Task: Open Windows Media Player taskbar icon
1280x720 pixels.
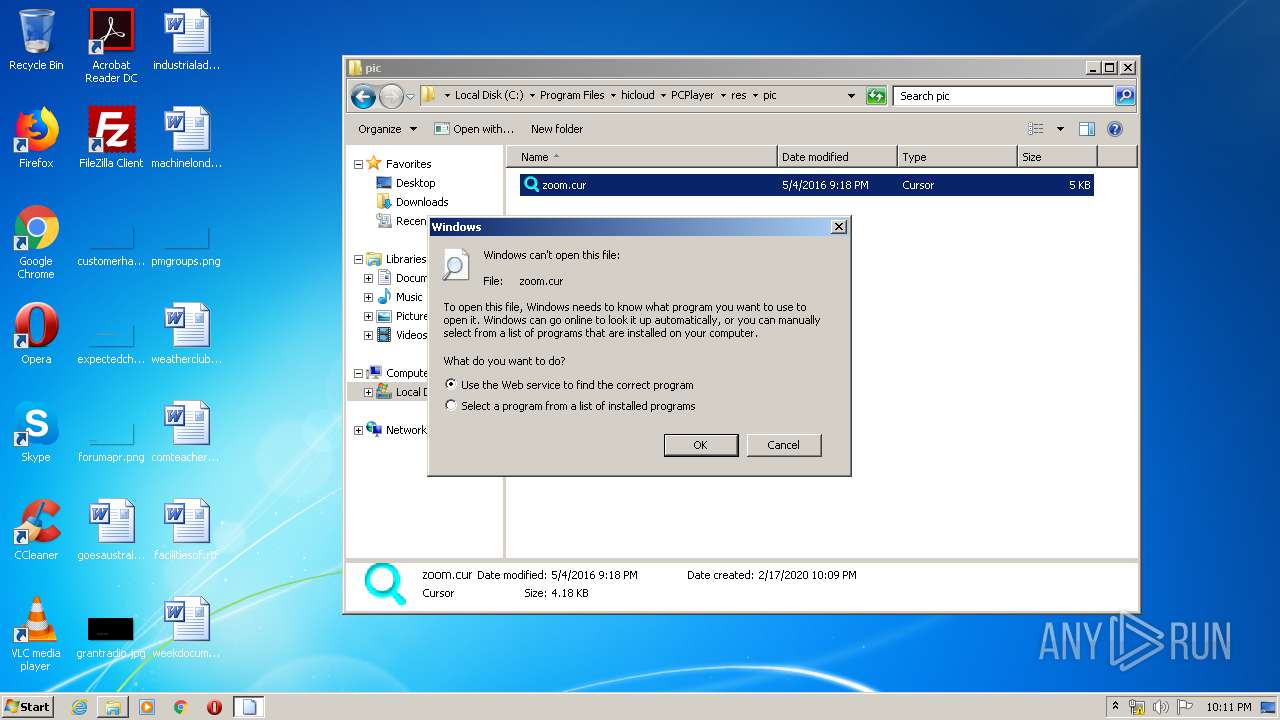Action: (x=147, y=707)
